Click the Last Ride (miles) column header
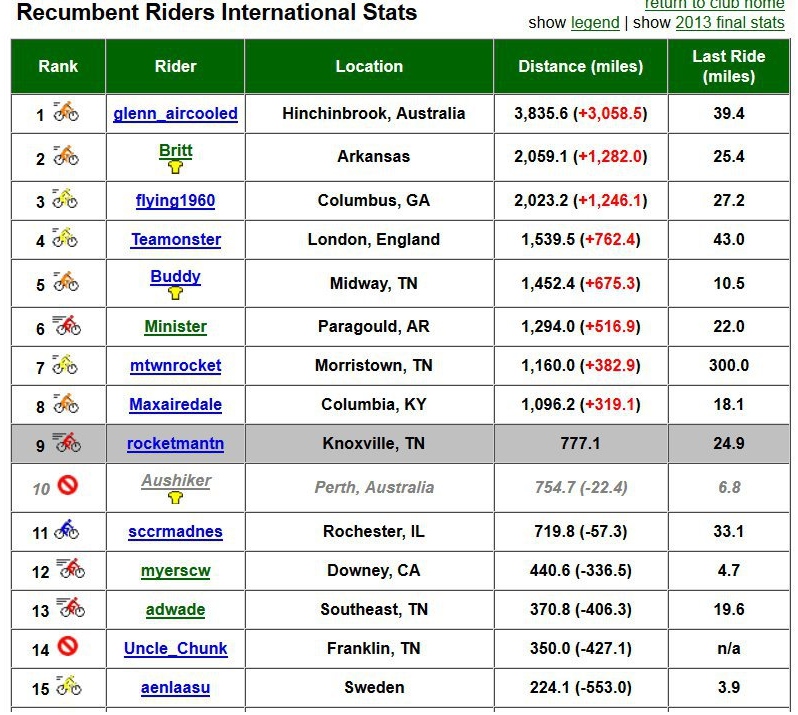The width and height of the screenshot is (798, 715). (x=728, y=66)
